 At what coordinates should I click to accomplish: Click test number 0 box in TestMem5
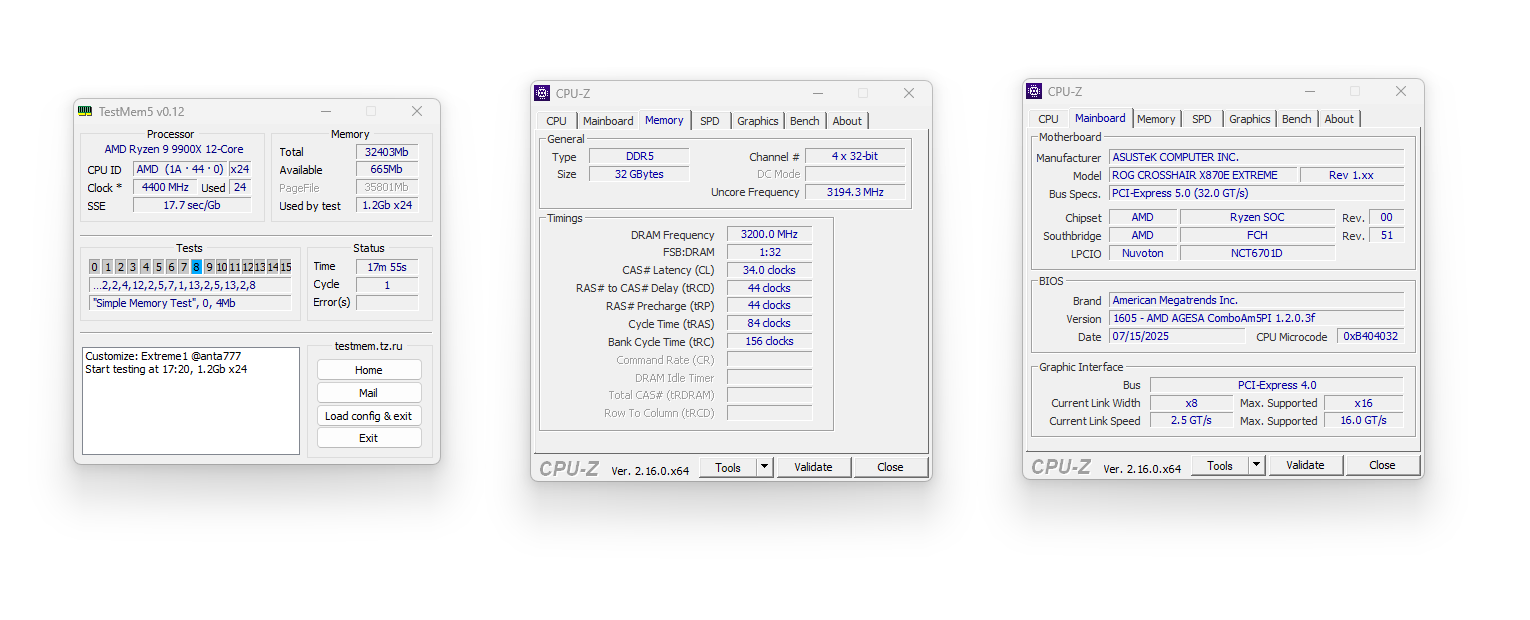coord(95,267)
